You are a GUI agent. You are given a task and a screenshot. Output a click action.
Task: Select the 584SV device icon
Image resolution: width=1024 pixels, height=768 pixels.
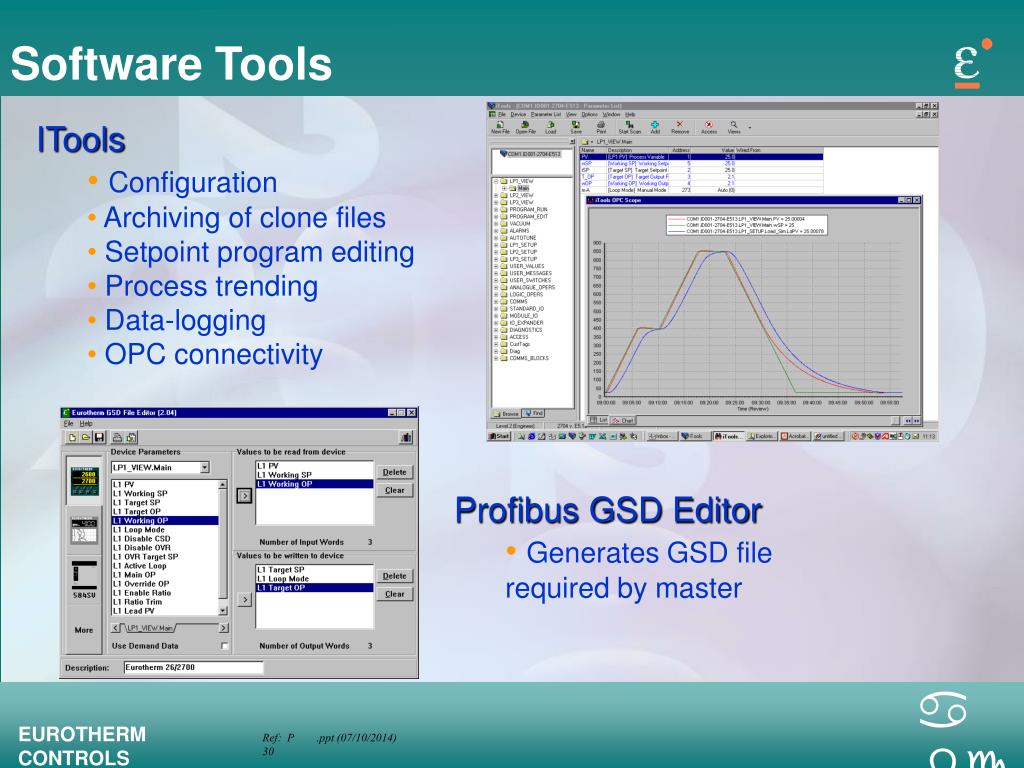84,581
